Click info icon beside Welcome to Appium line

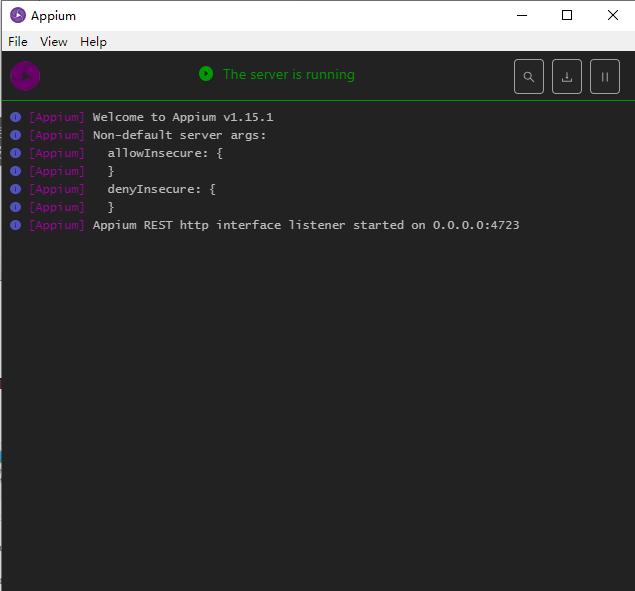click(15, 117)
